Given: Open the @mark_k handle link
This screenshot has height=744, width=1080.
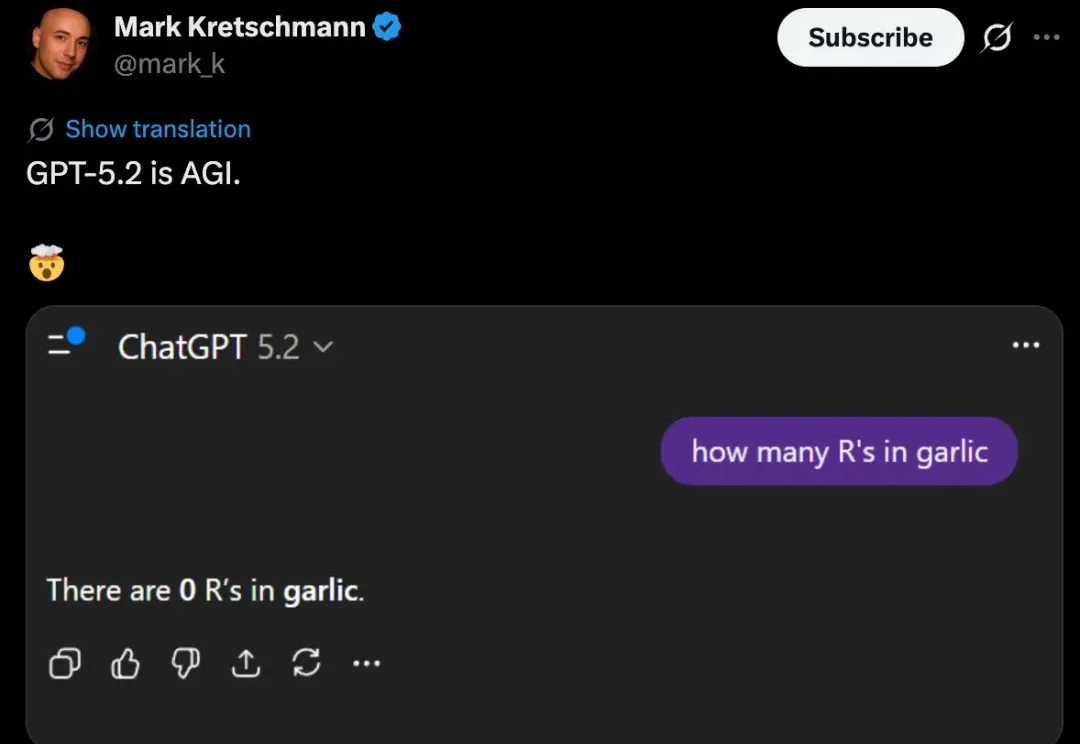Looking at the screenshot, I should [169, 64].
